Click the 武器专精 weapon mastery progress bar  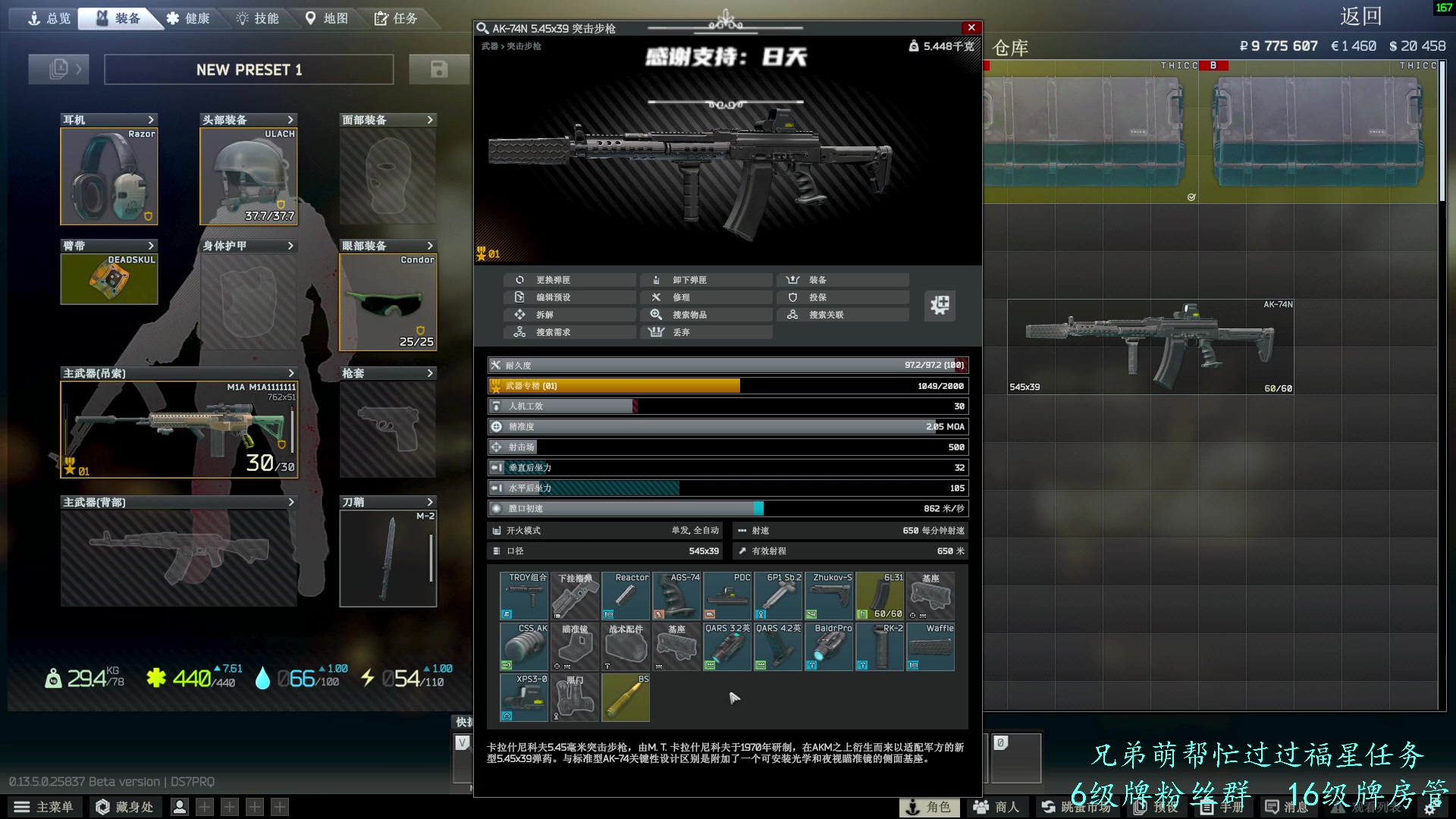728,386
